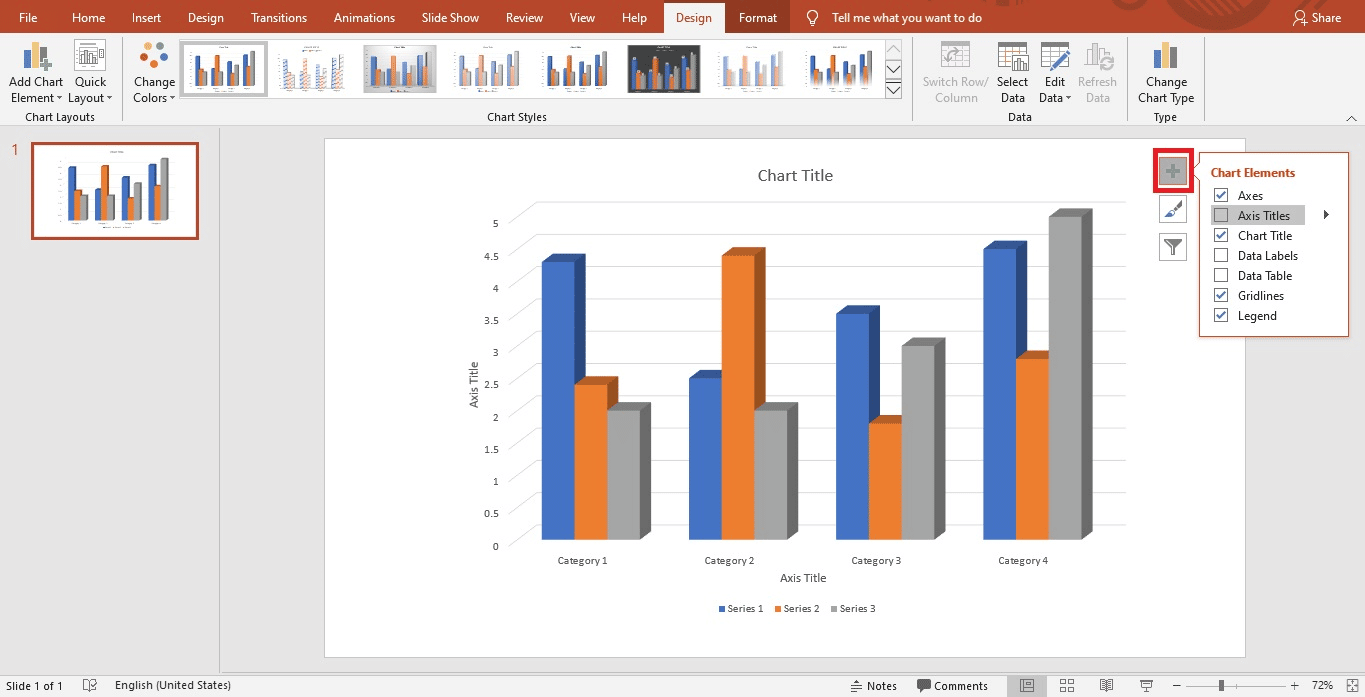Image resolution: width=1365 pixels, height=697 pixels.
Task: Click the Notes button in status bar
Action: pyautogui.click(x=873, y=686)
